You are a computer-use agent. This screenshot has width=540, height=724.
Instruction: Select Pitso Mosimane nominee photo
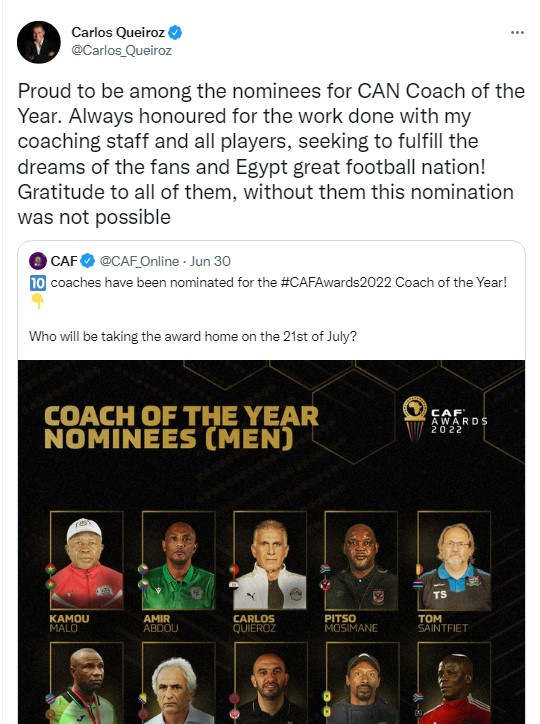pos(361,560)
